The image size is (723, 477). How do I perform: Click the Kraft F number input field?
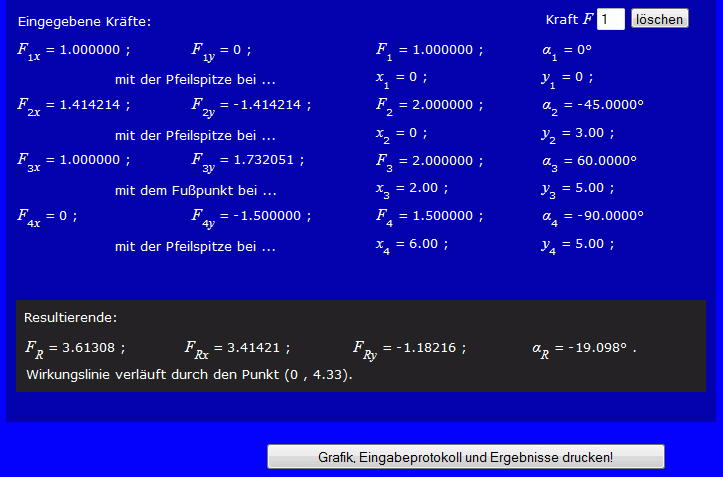(x=611, y=19)
